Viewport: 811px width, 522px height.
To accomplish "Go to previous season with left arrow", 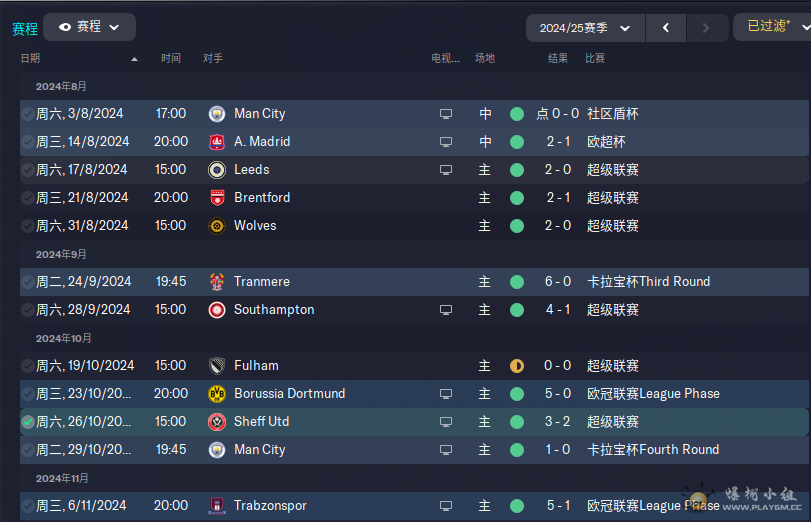I will 666,28.
